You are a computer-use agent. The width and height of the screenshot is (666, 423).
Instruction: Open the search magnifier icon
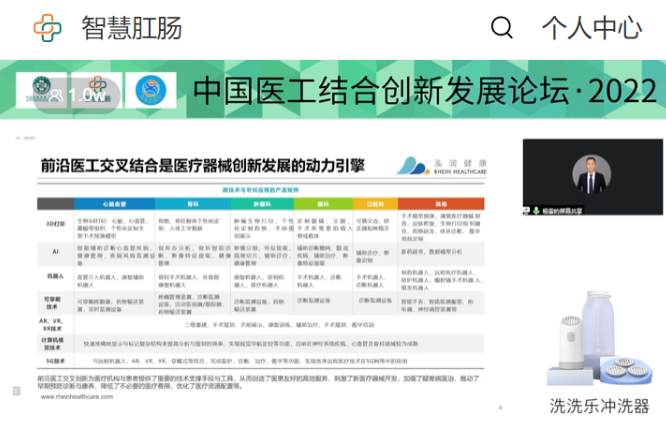(502, 27)
